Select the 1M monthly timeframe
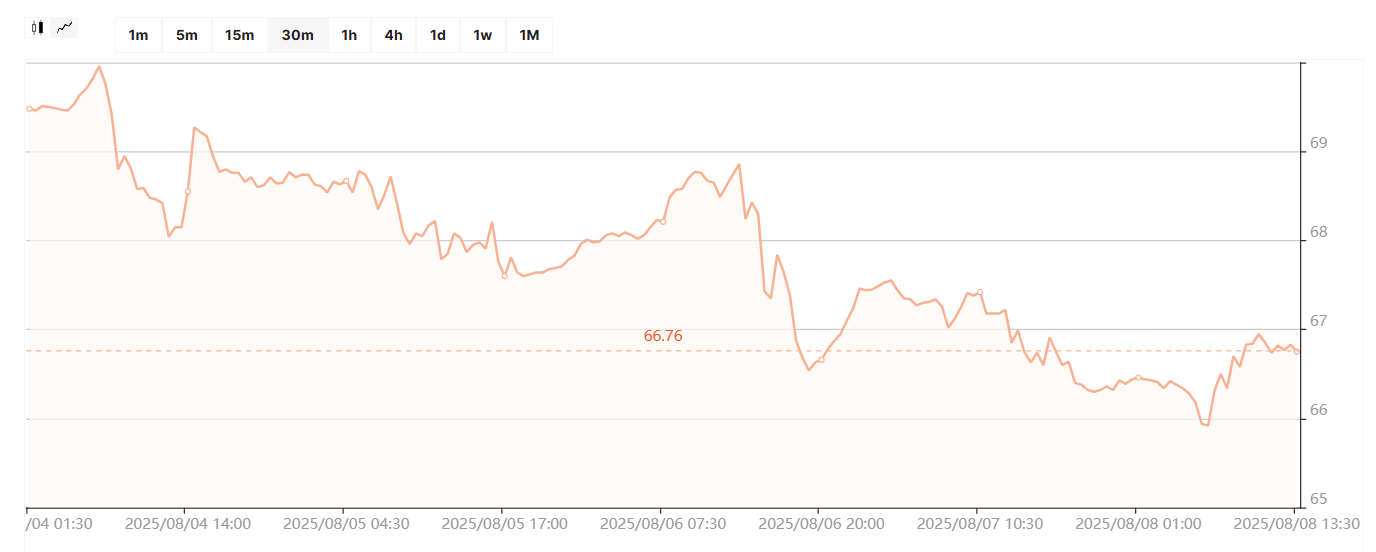Viewport: 1376px width, 552px height. (529, 35)
